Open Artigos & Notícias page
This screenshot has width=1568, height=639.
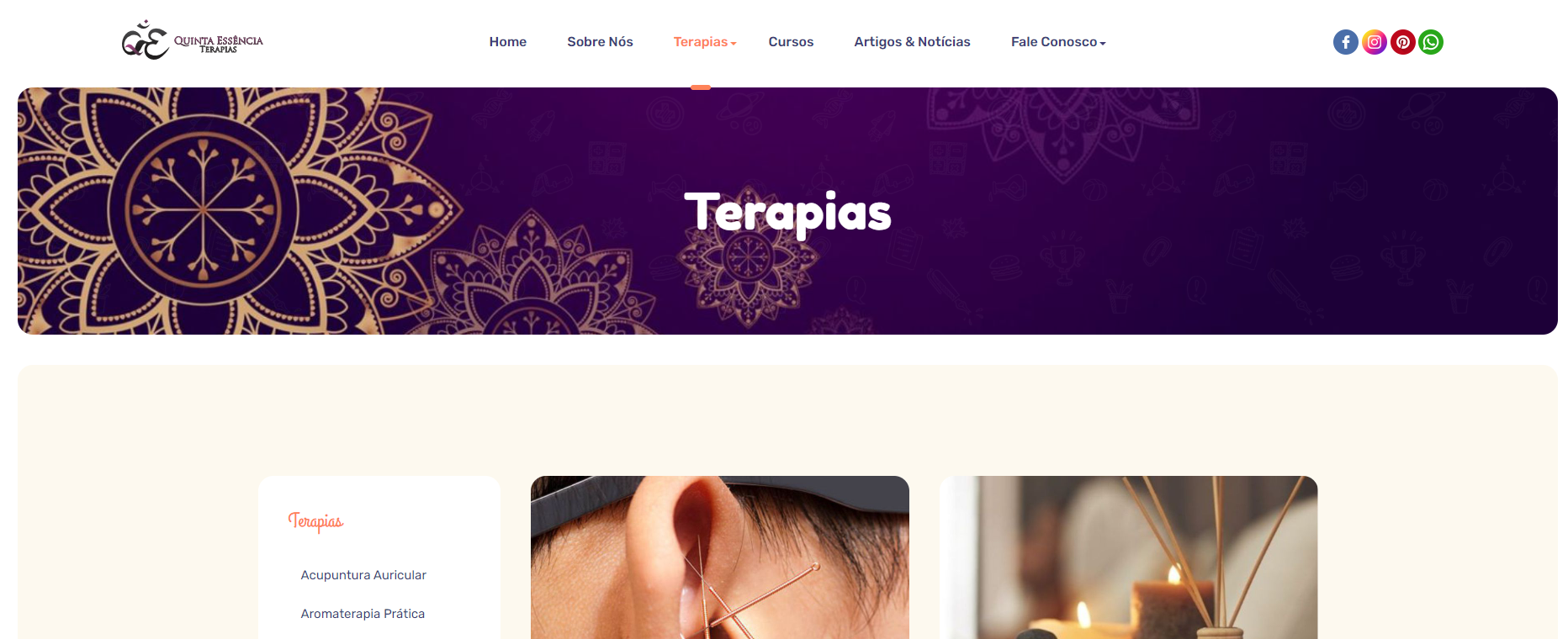[912, 42]
